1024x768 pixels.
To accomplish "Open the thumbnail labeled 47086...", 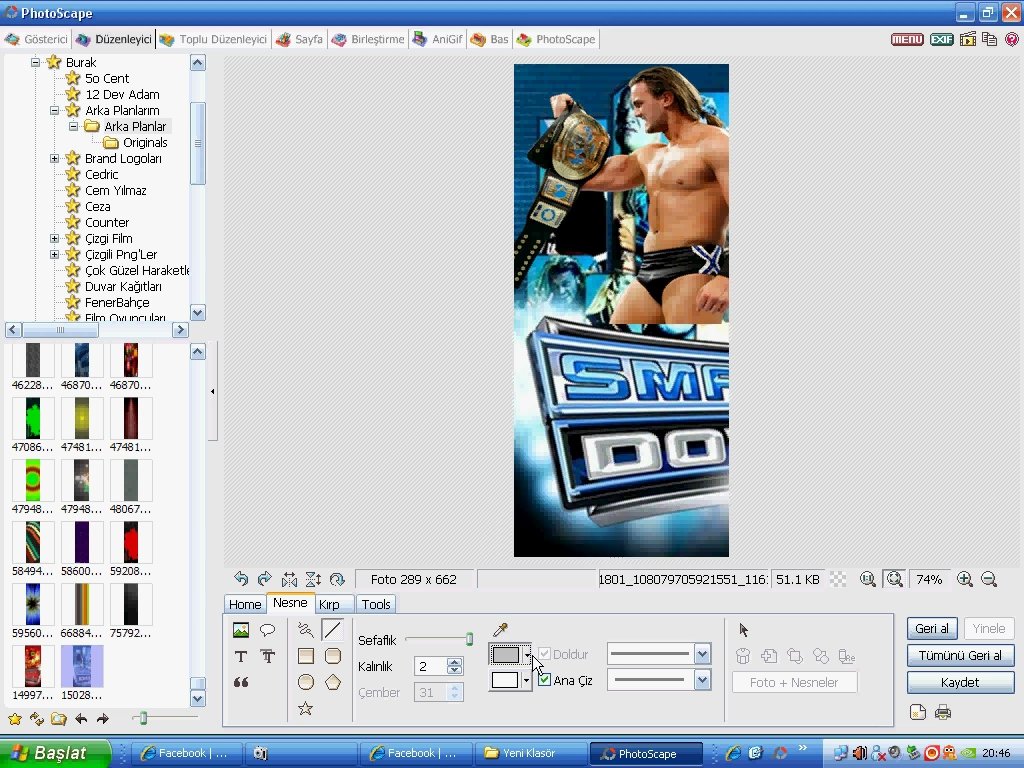I will [33, 419].
